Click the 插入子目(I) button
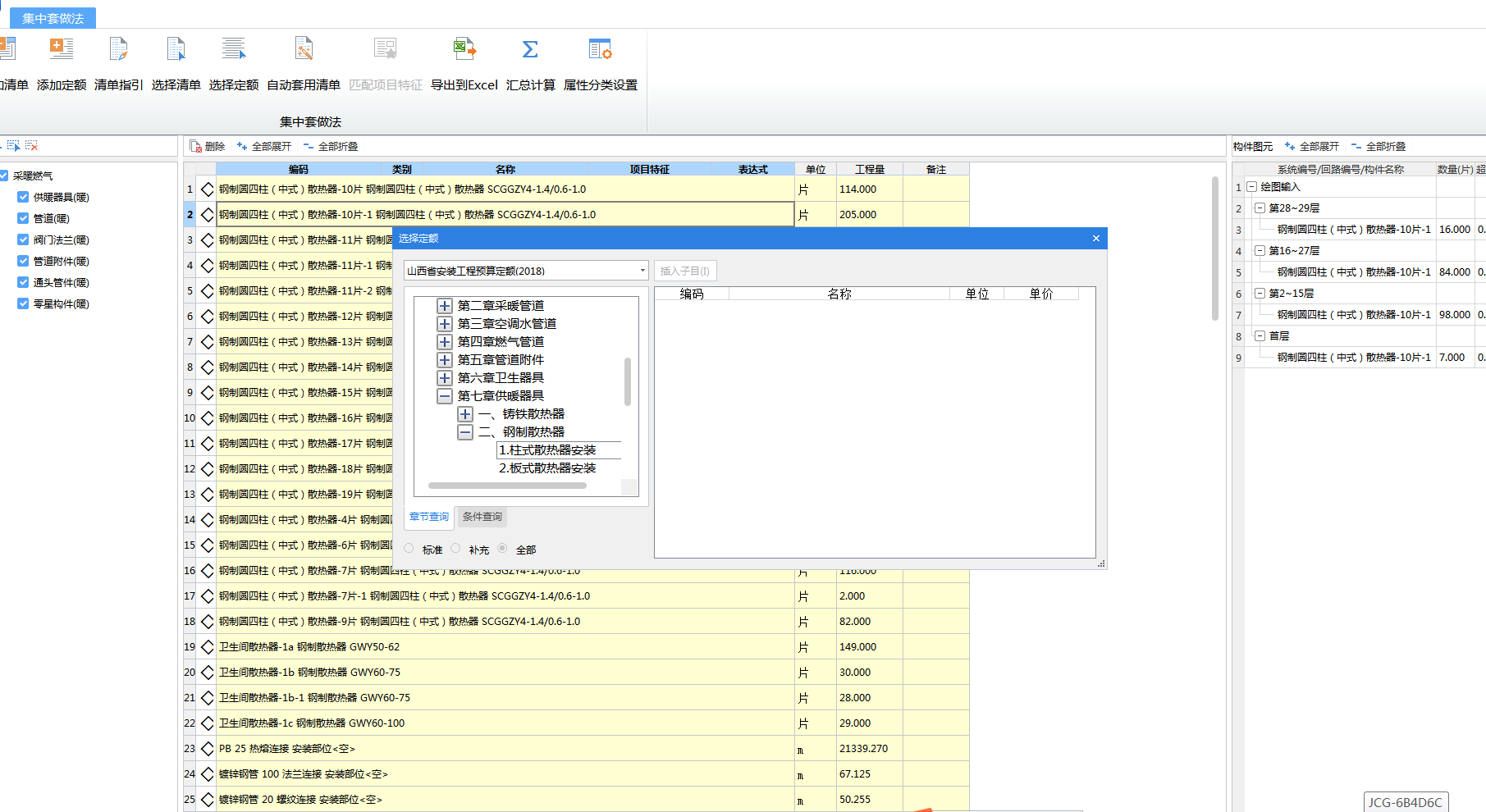The image size is (1486, 812). [x=685, y=271]
